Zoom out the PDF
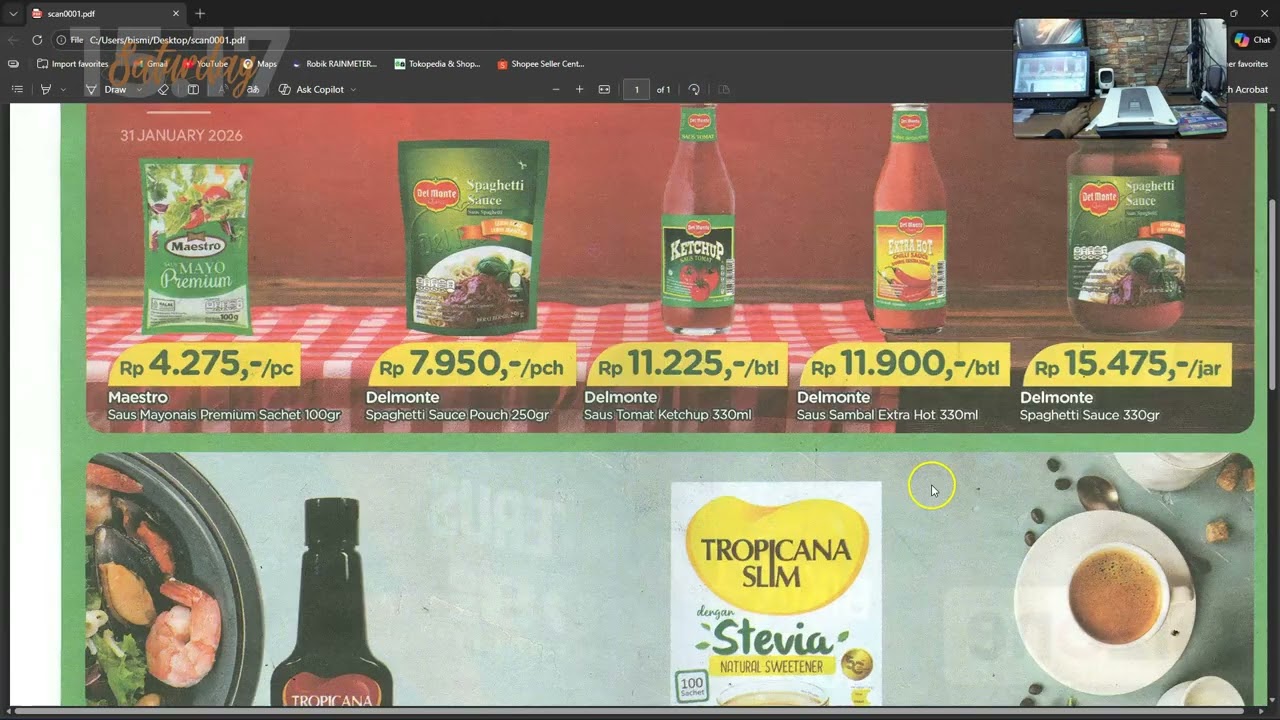This screenshot has width=1280, height=720. click(556, 90)
